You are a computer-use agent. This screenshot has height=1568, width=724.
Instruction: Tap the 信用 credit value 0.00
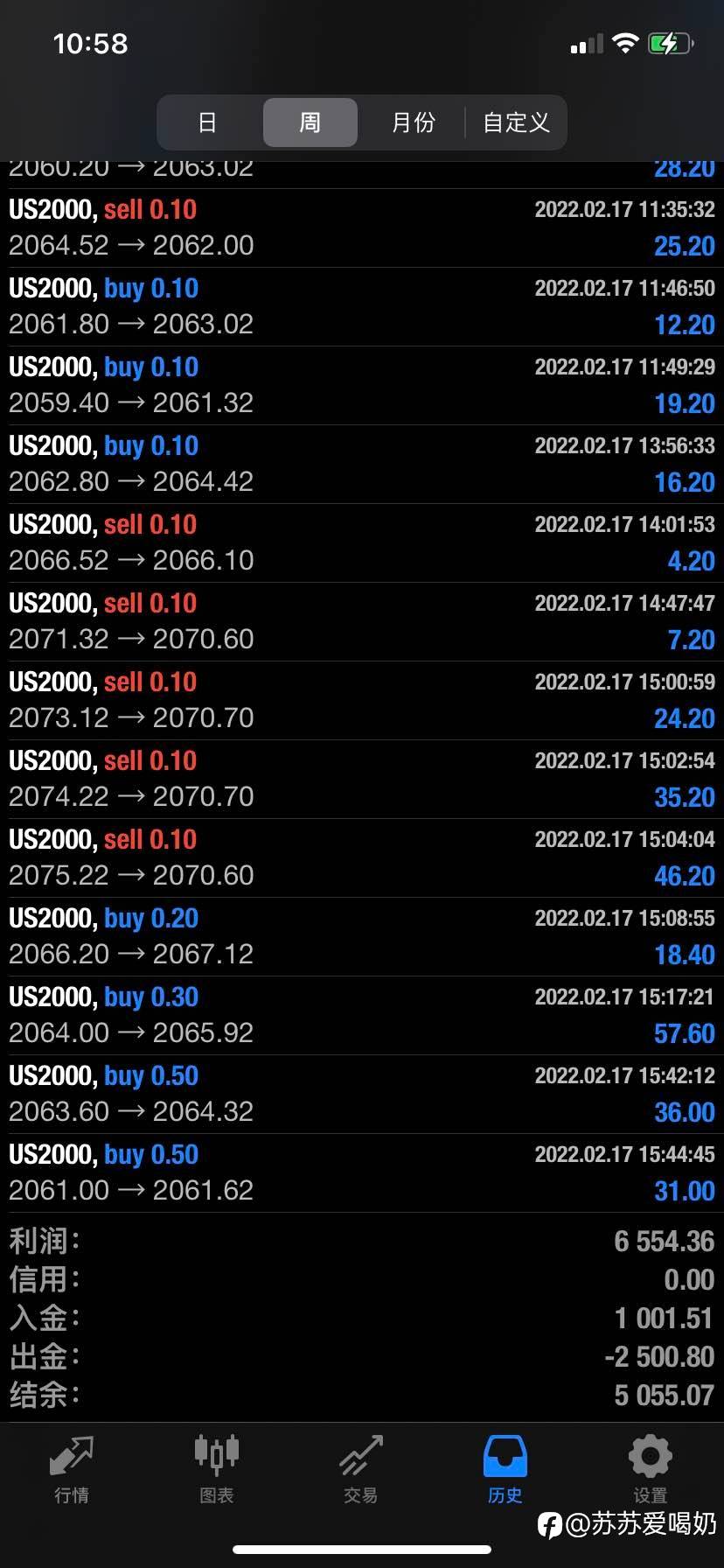point(689,1279)
